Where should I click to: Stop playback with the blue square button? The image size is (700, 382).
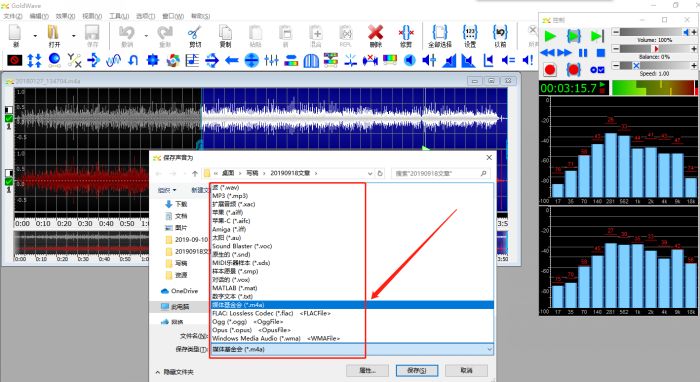tap(601, 53)
